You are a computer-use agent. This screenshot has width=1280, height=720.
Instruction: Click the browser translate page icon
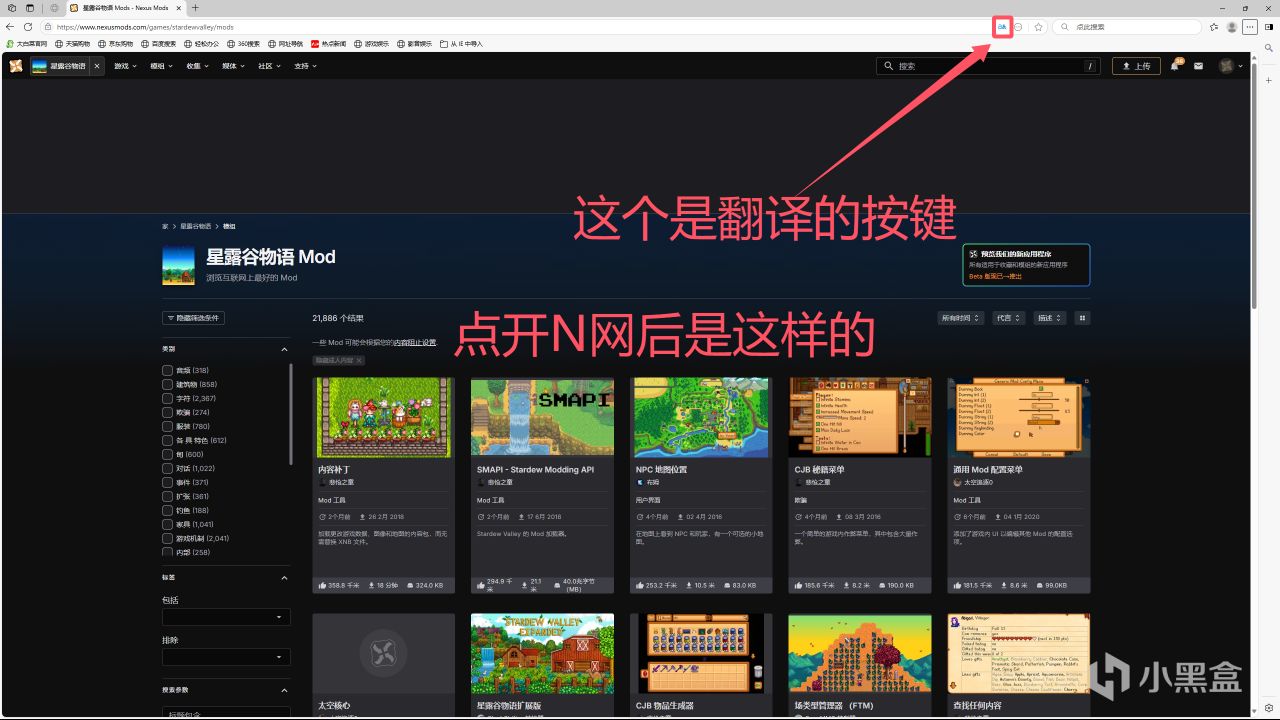1002,27
